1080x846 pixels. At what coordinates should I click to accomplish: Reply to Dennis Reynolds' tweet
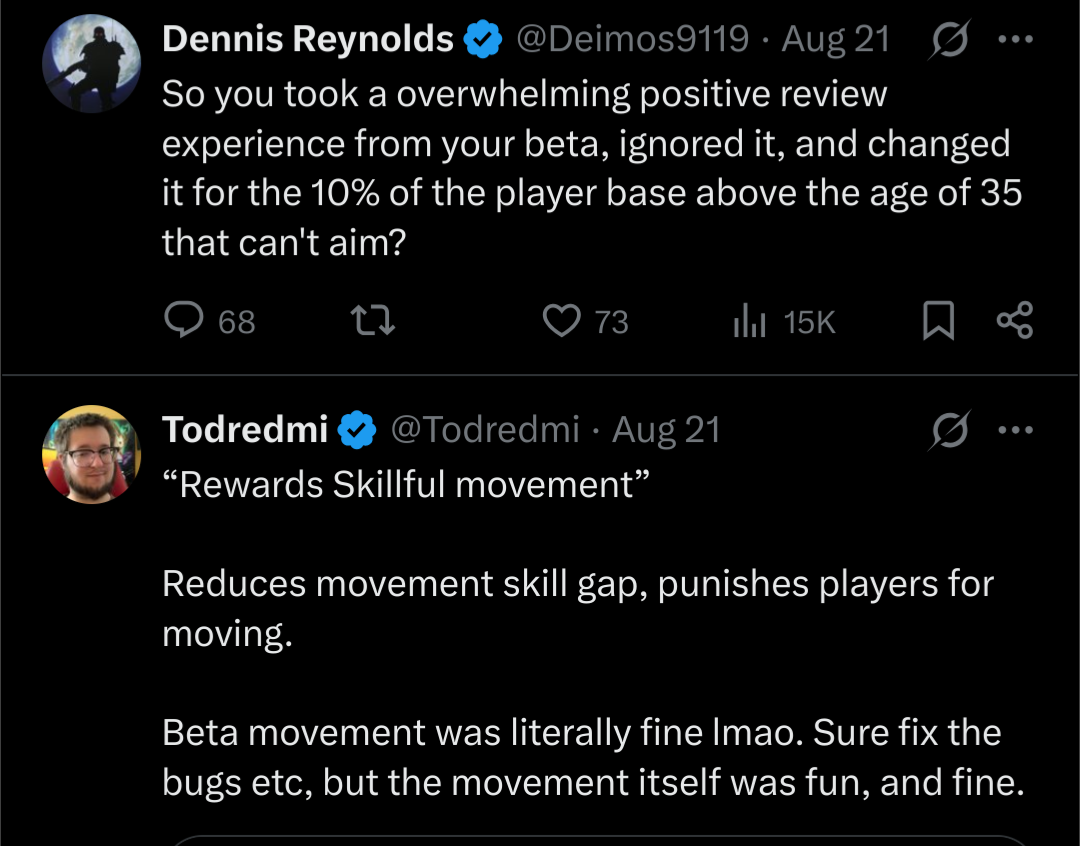pos(183,321)
